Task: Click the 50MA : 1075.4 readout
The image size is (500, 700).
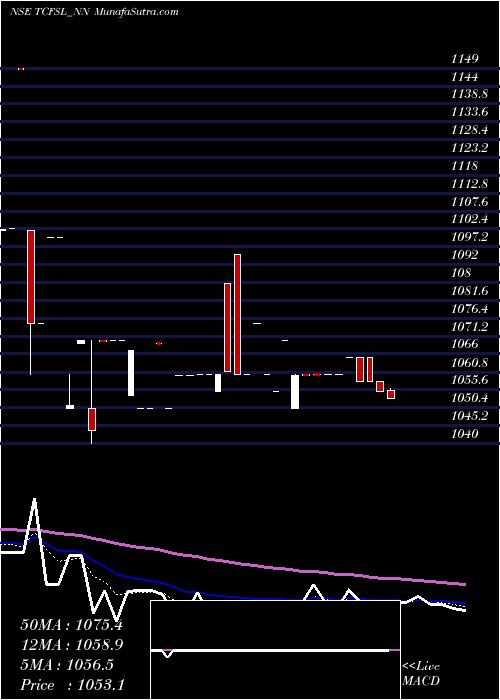Action: click(71, 625)
